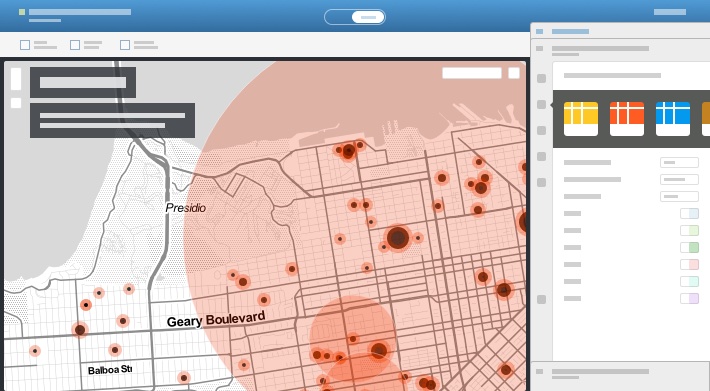Pick the lavender color swatch
The height and width of the screenshot is (391, 710).
[689, 298]
